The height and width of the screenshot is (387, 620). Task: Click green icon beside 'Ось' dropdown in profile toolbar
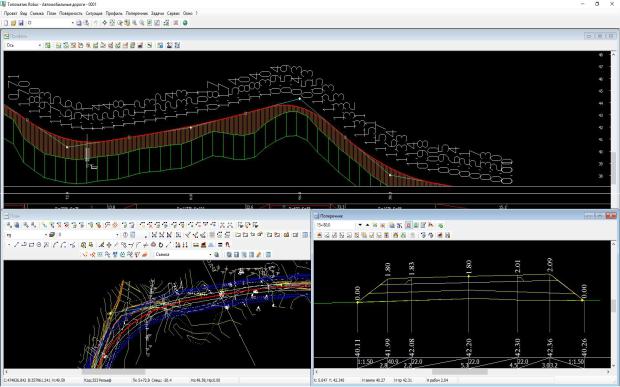pyautogui.click(x=48, y=45)
